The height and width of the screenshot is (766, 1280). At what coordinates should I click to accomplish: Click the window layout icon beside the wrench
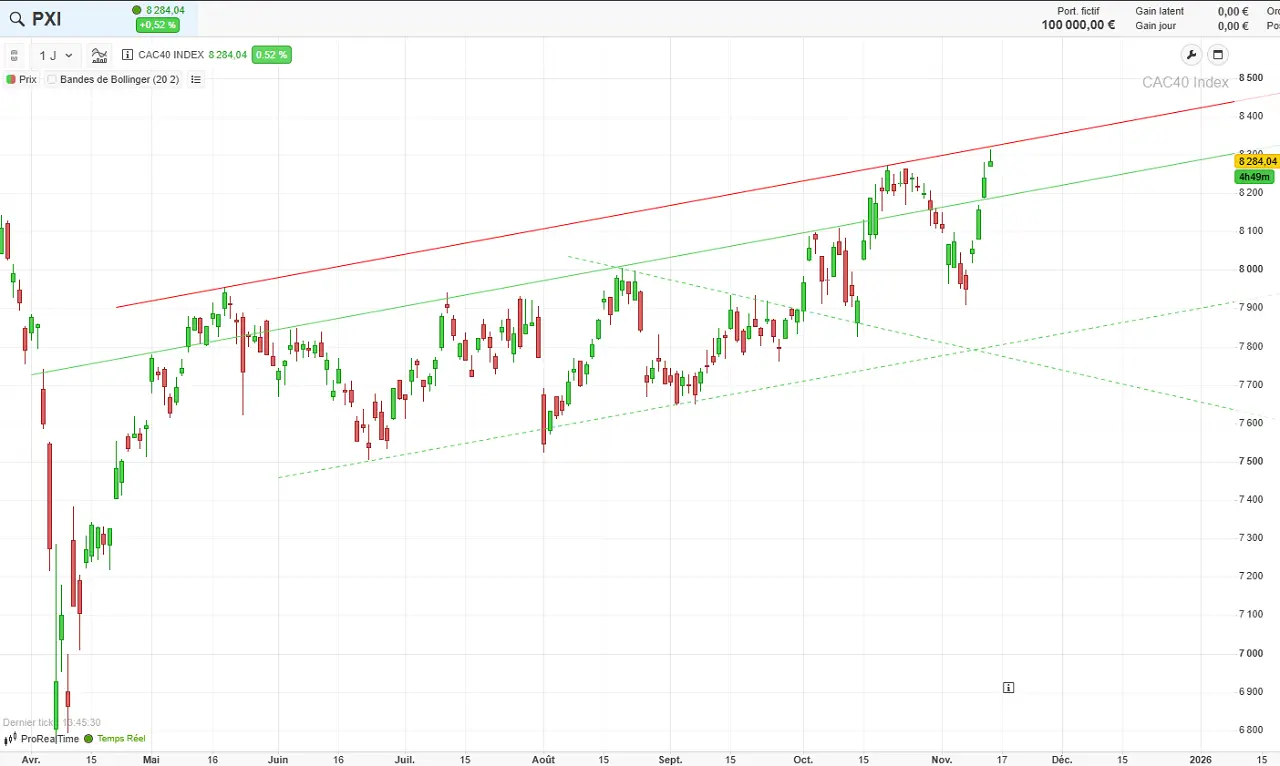[x=1217, y=55]
